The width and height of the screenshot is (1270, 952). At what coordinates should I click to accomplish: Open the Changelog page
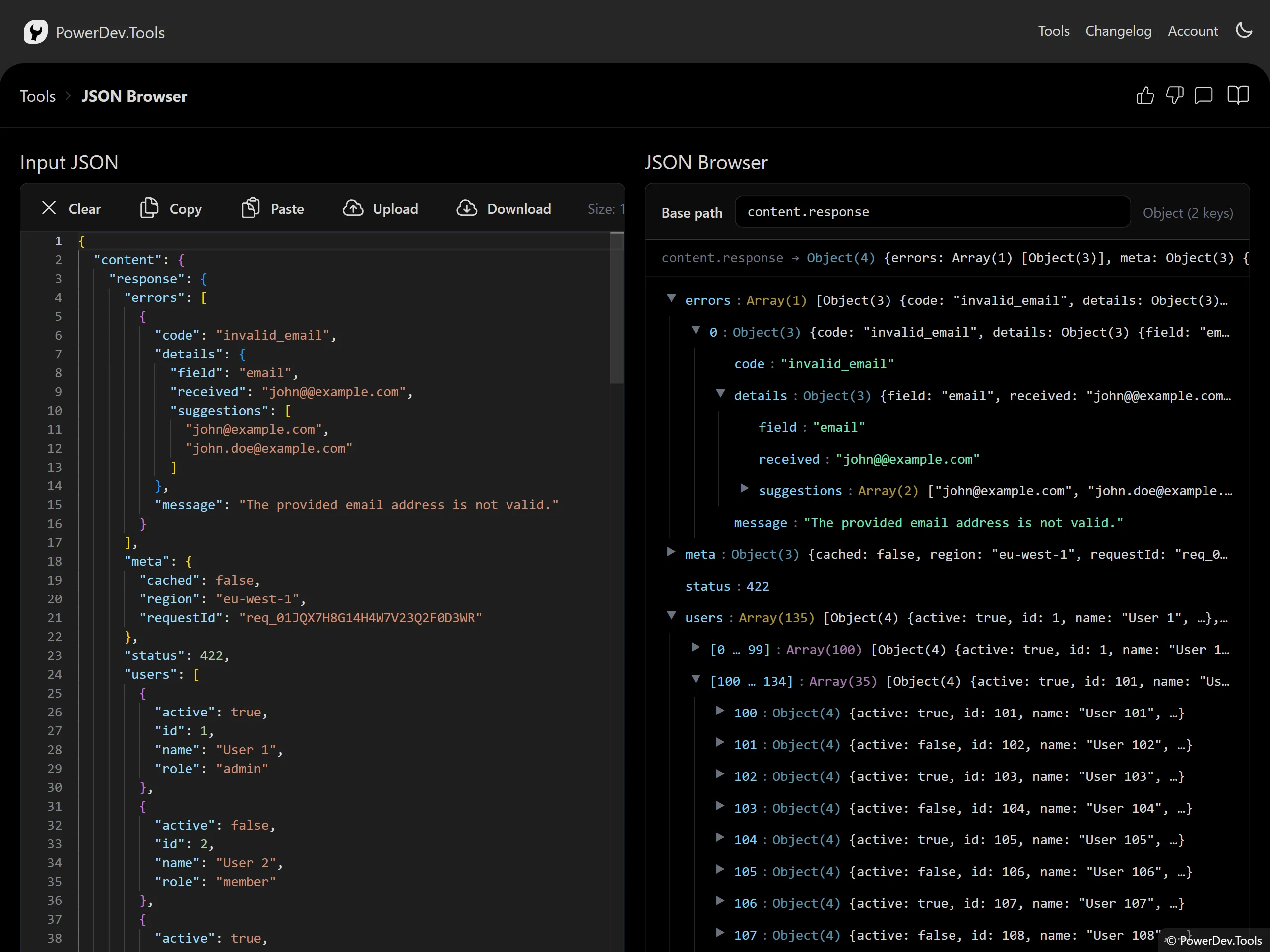[x=1118, y=31]
